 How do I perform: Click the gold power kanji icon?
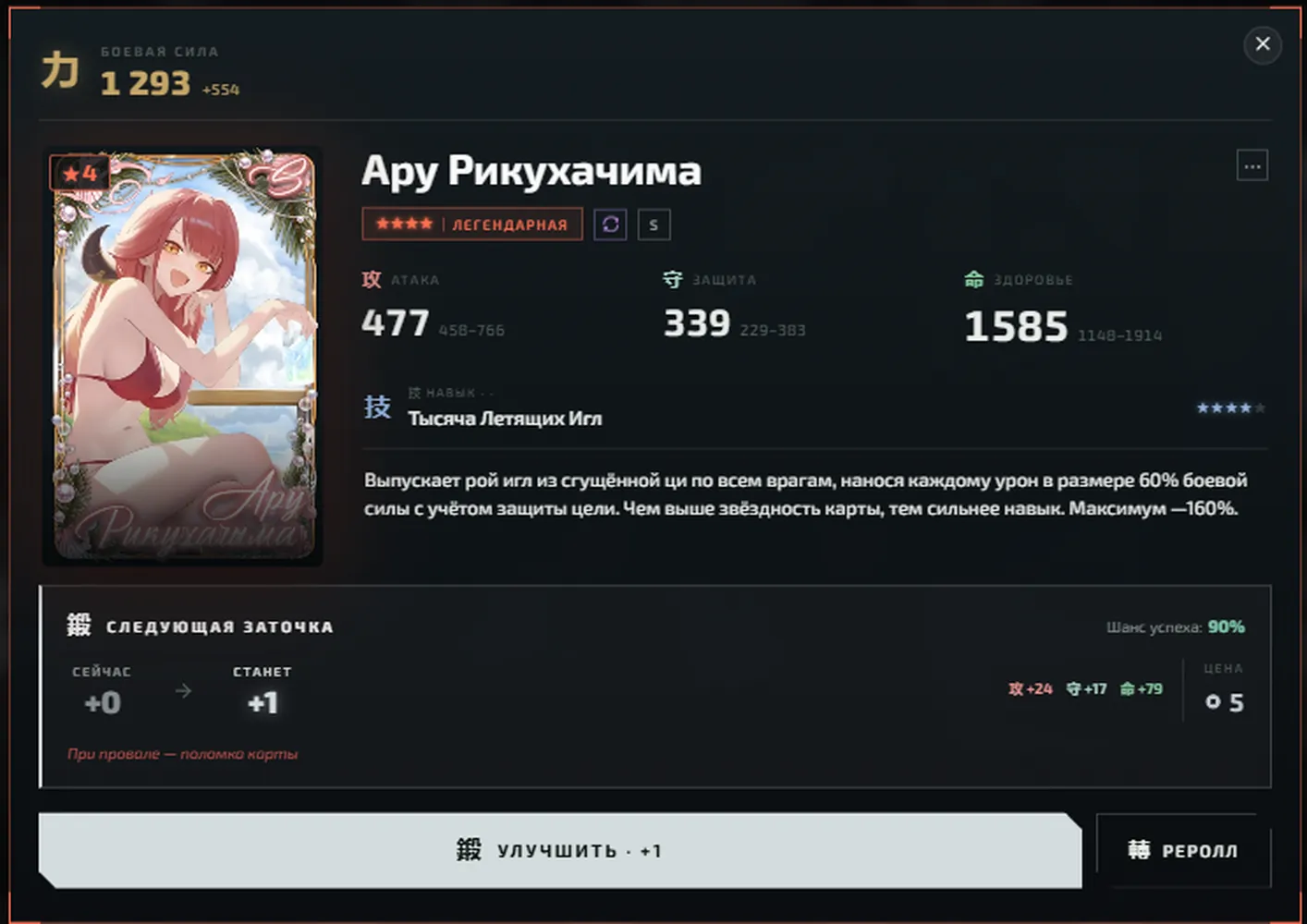click(x=60, y=70)
